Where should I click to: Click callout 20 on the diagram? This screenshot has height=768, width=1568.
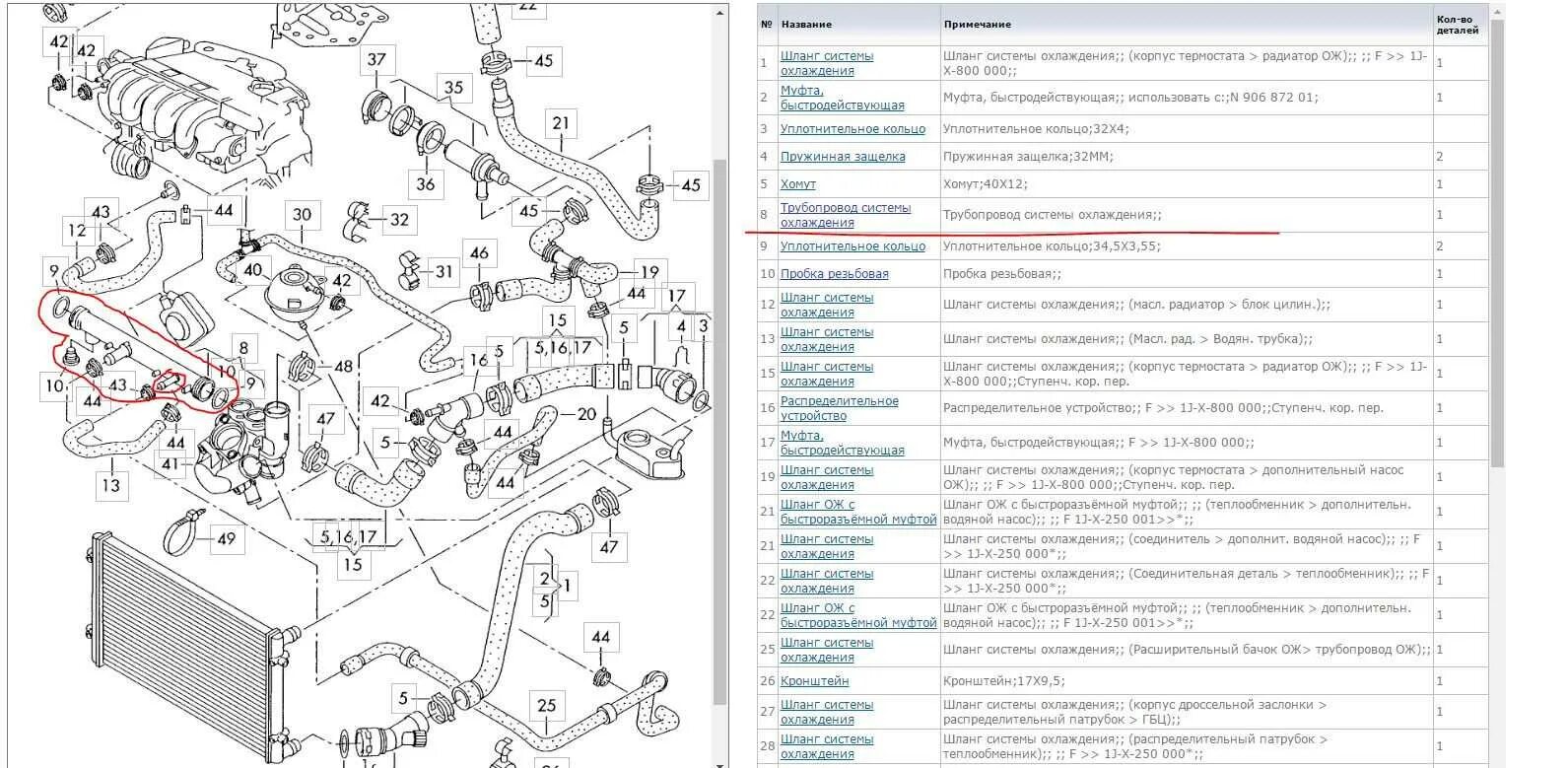(x=586, y=414)
